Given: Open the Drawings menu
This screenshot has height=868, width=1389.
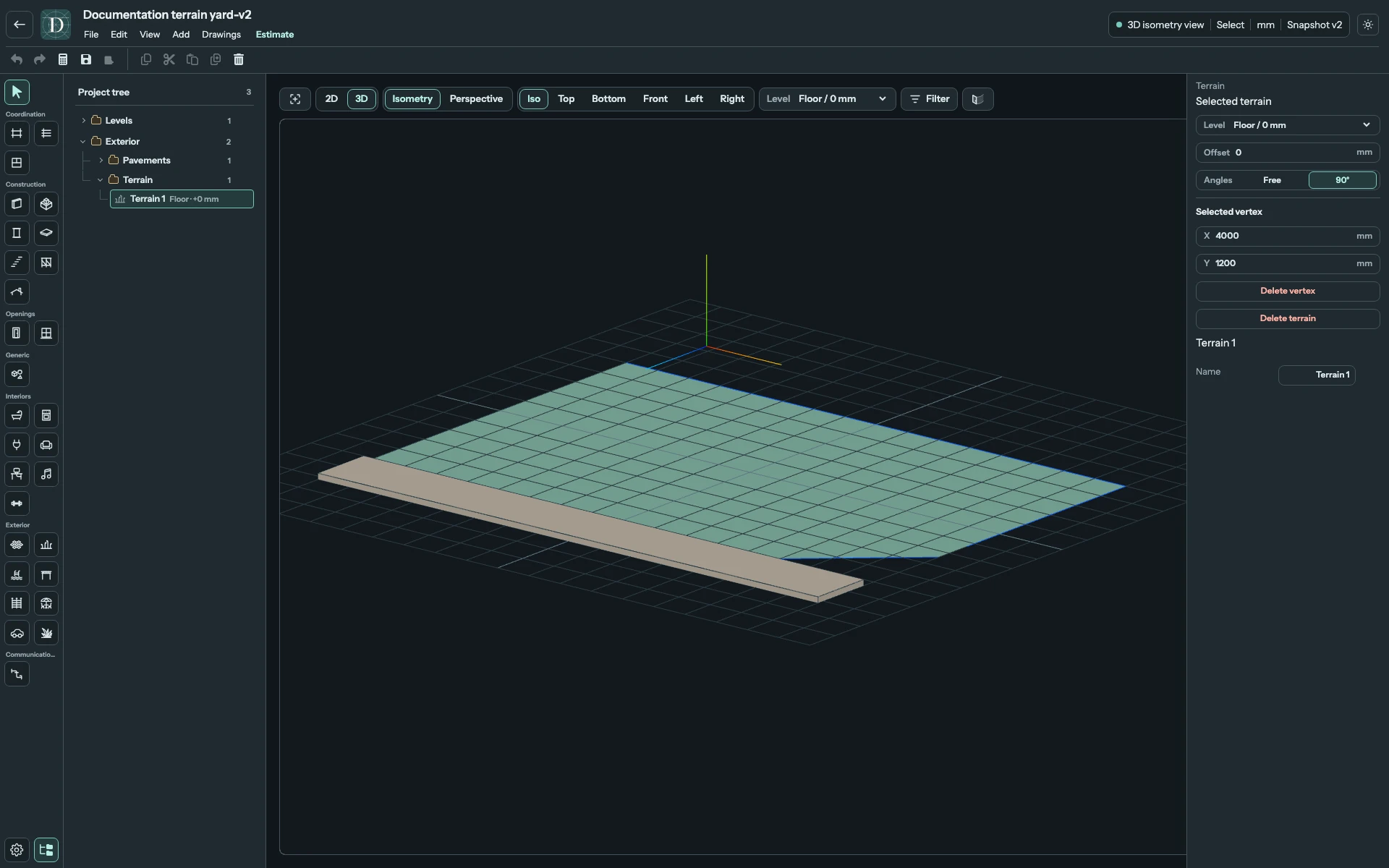Looking at the screenshot, I should tap(221, 35).
